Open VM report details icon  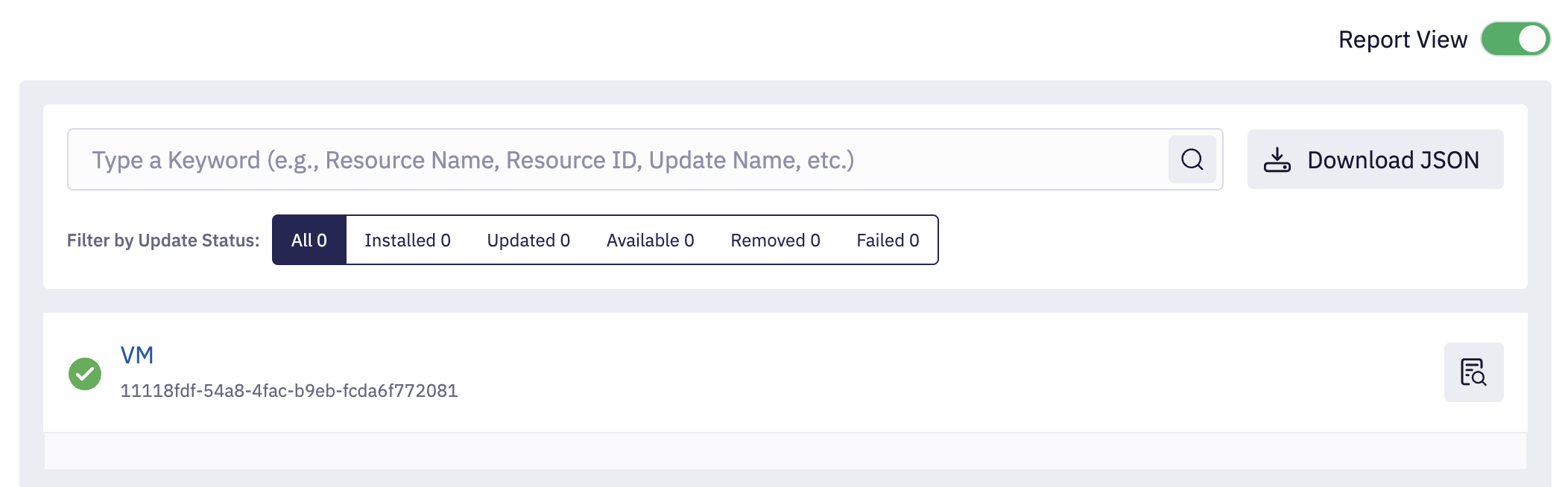pos(1473,372)
